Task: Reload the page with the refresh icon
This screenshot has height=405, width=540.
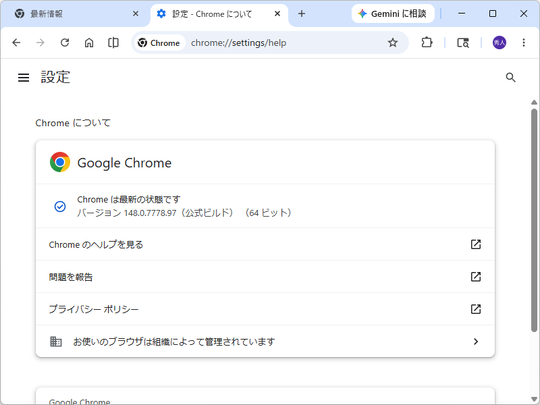Action: (x=65, y=43)
